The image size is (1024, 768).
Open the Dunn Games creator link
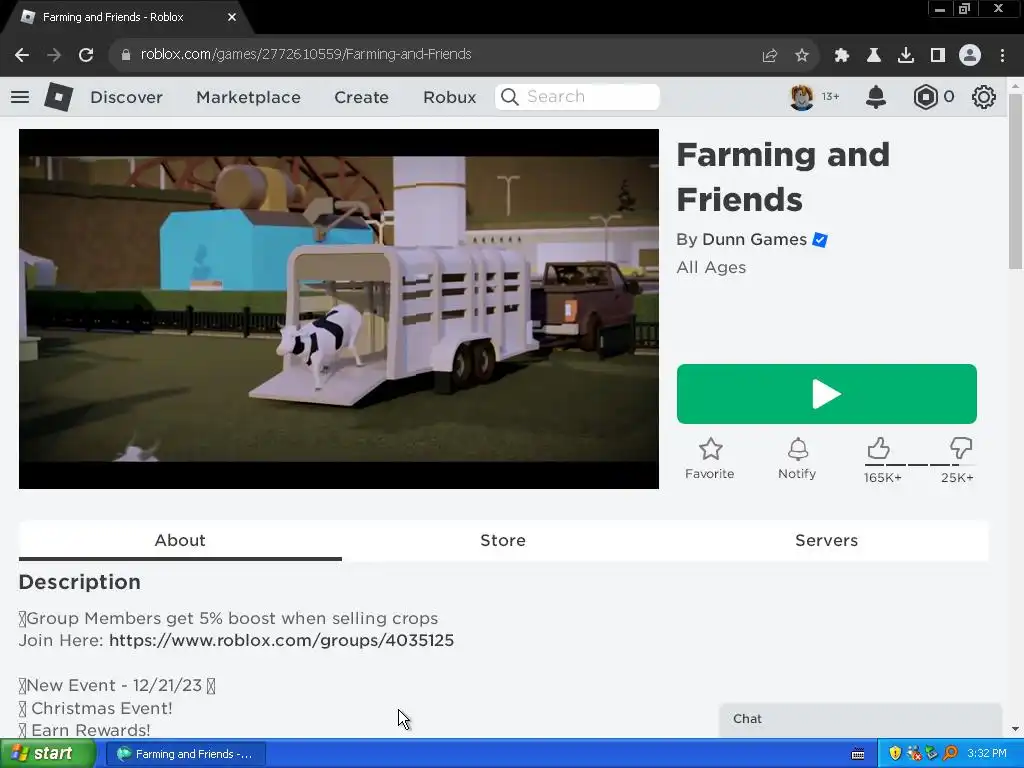pyautogui.click(x=754, y=240)
